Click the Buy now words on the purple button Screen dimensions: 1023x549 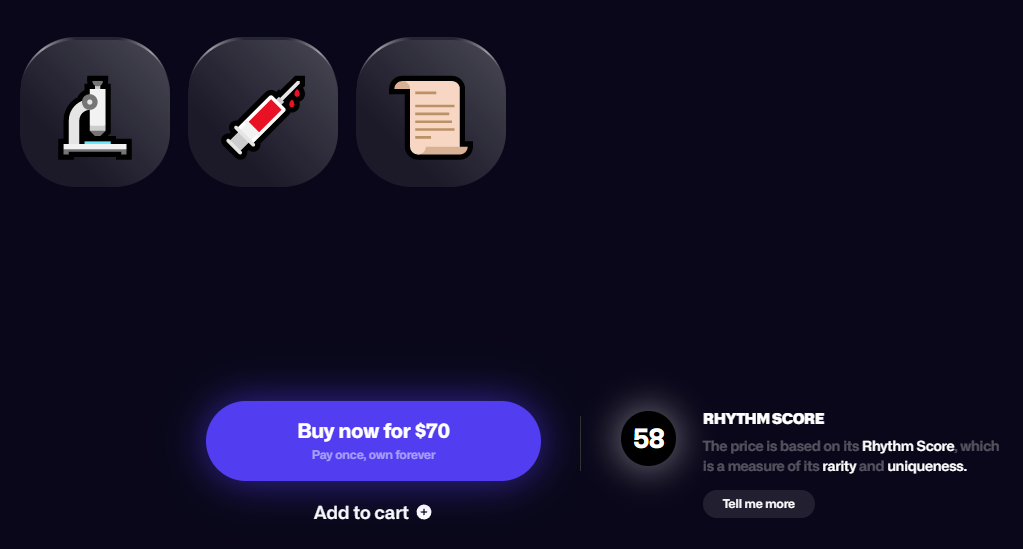[340, 431]
